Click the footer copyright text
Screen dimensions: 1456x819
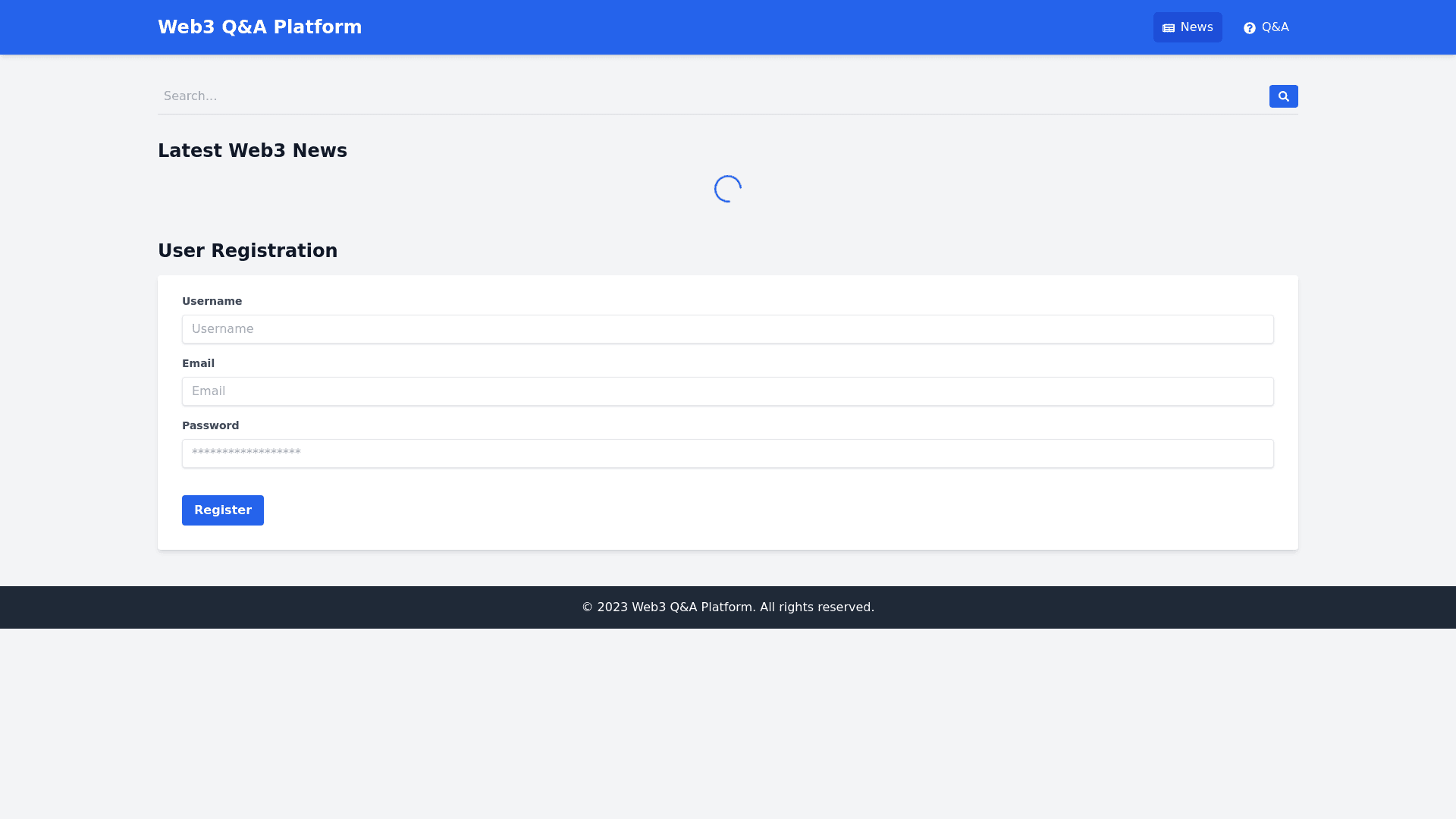coord(727,607)
